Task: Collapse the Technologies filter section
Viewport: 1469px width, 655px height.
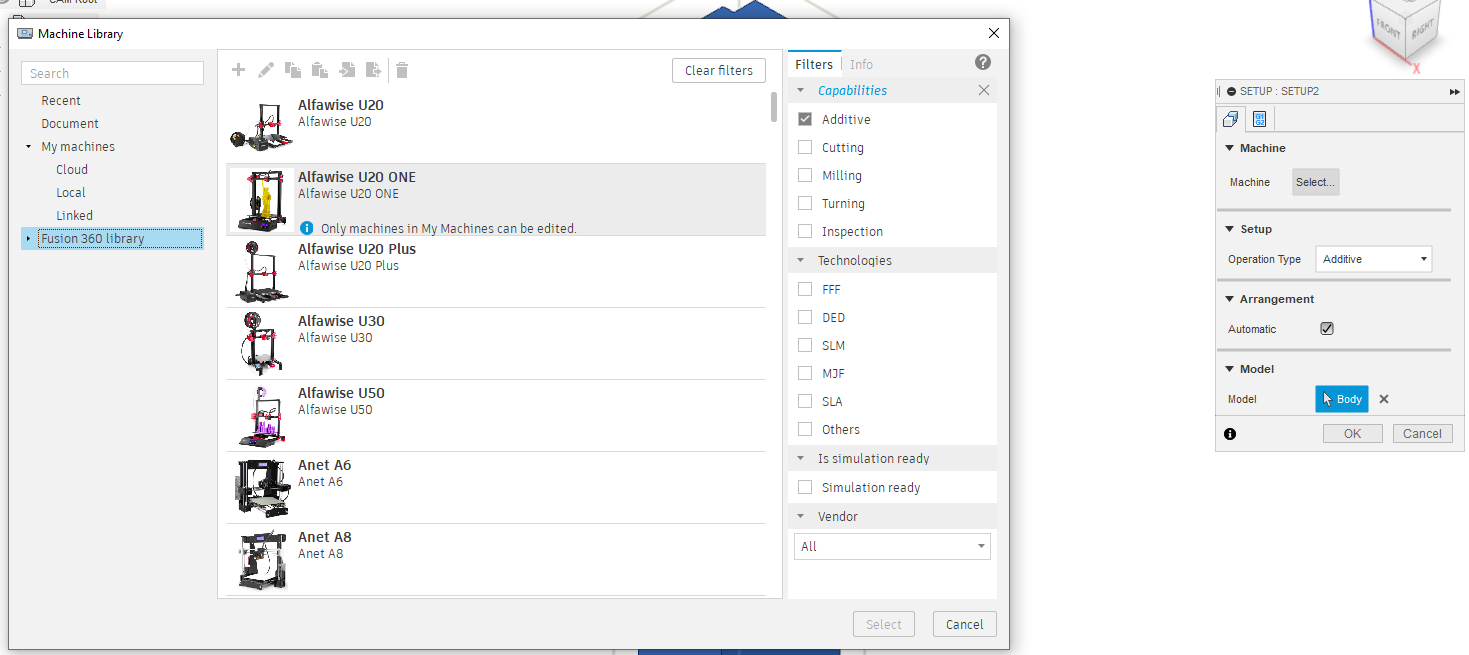Action: tap(801, 260)
